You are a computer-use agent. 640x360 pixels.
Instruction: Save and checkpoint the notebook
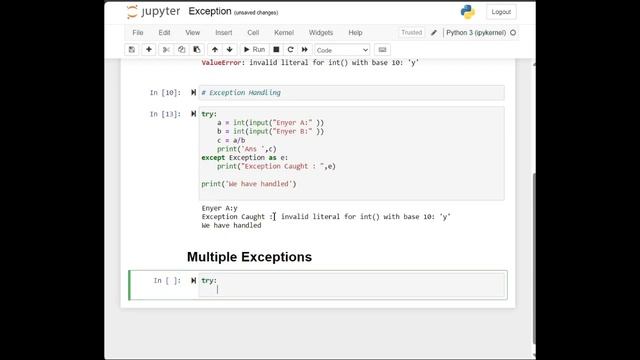point(131,50)
